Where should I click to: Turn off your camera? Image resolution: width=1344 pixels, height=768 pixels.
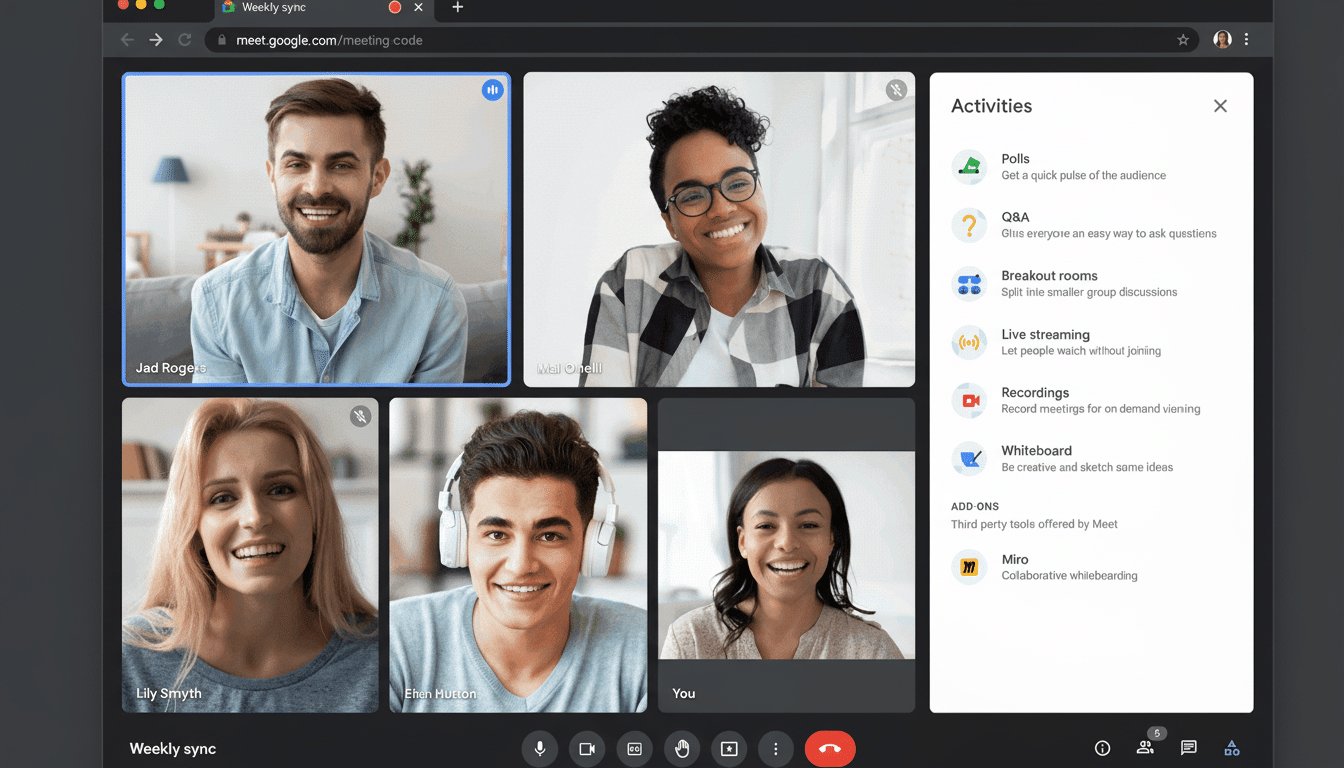click(x=587, y=748)
